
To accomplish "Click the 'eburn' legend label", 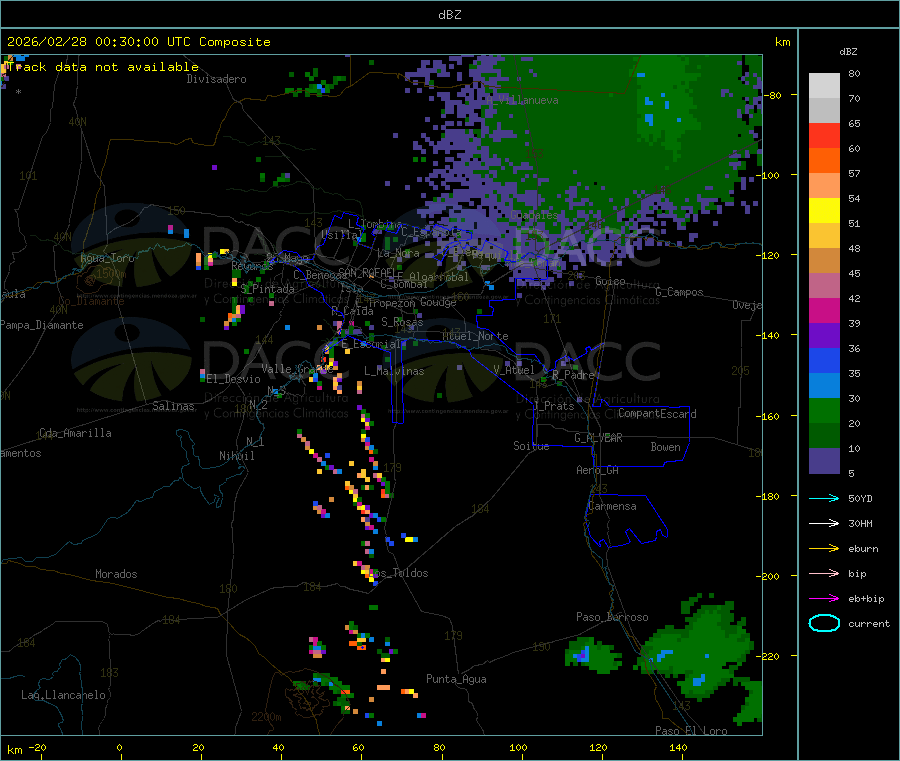I will [x=863, y=549].
